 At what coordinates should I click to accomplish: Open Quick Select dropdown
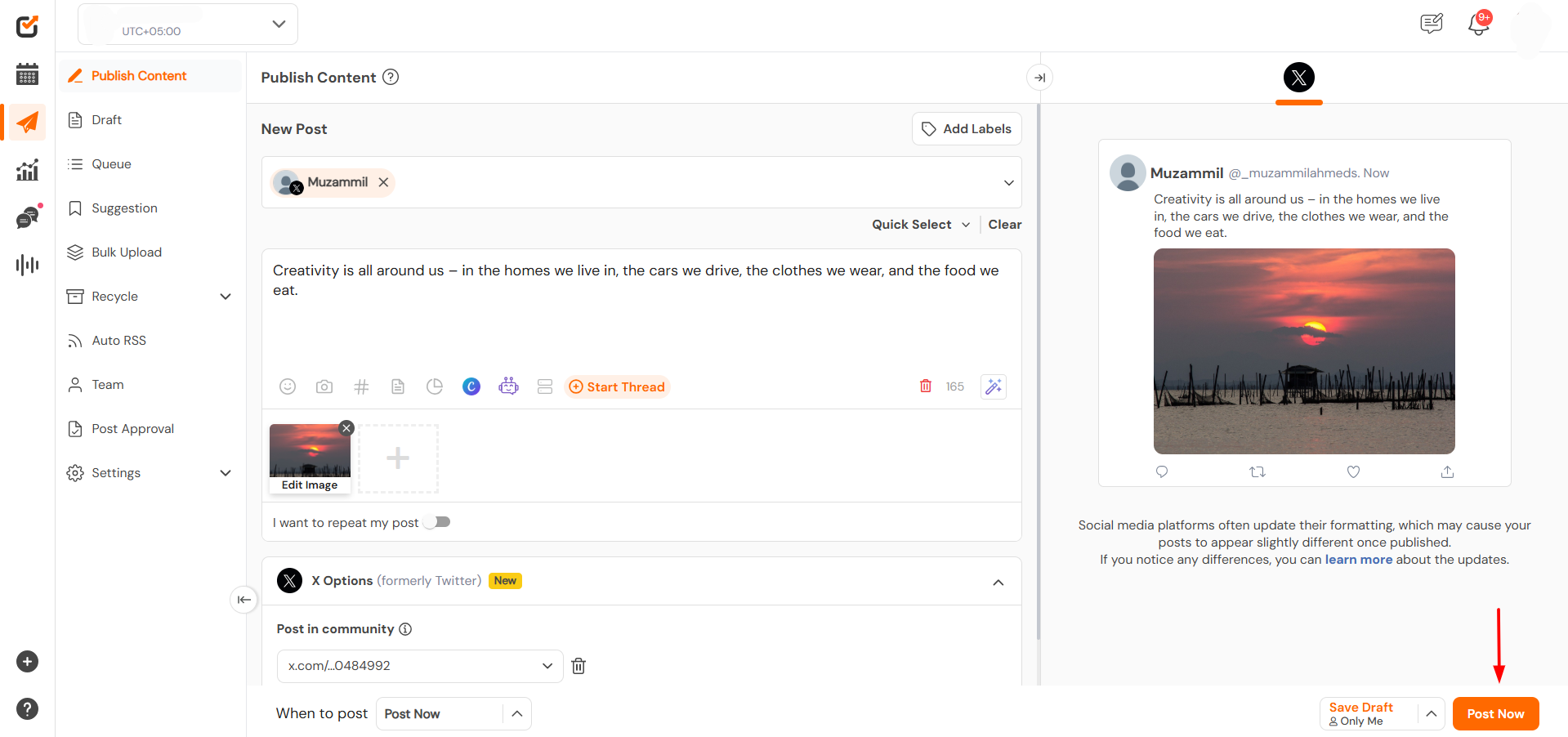tap(921, 225)
